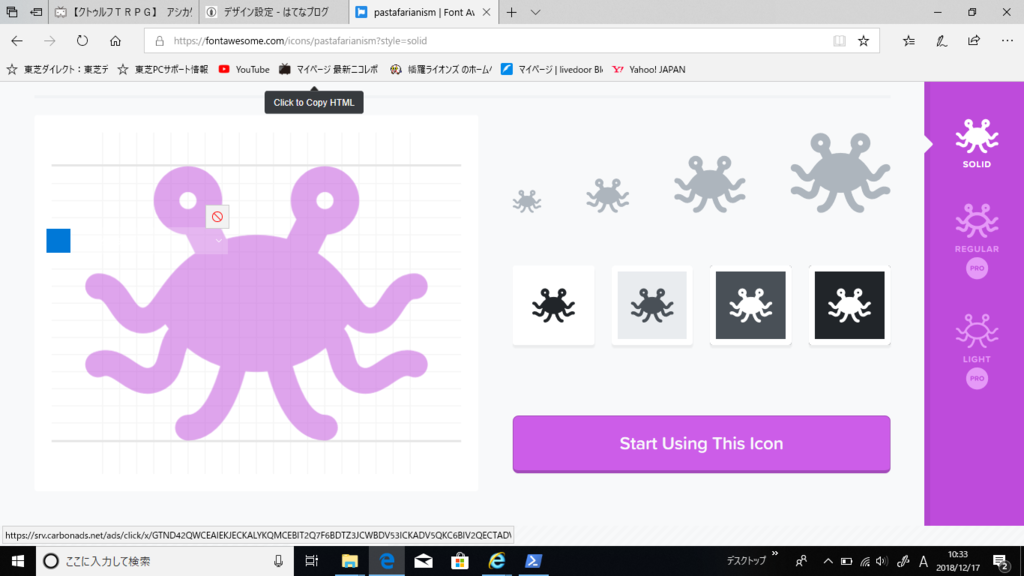Click the PRO badge under Regular
Viewport: 1024px width, 576px height.
click(977, 268)
